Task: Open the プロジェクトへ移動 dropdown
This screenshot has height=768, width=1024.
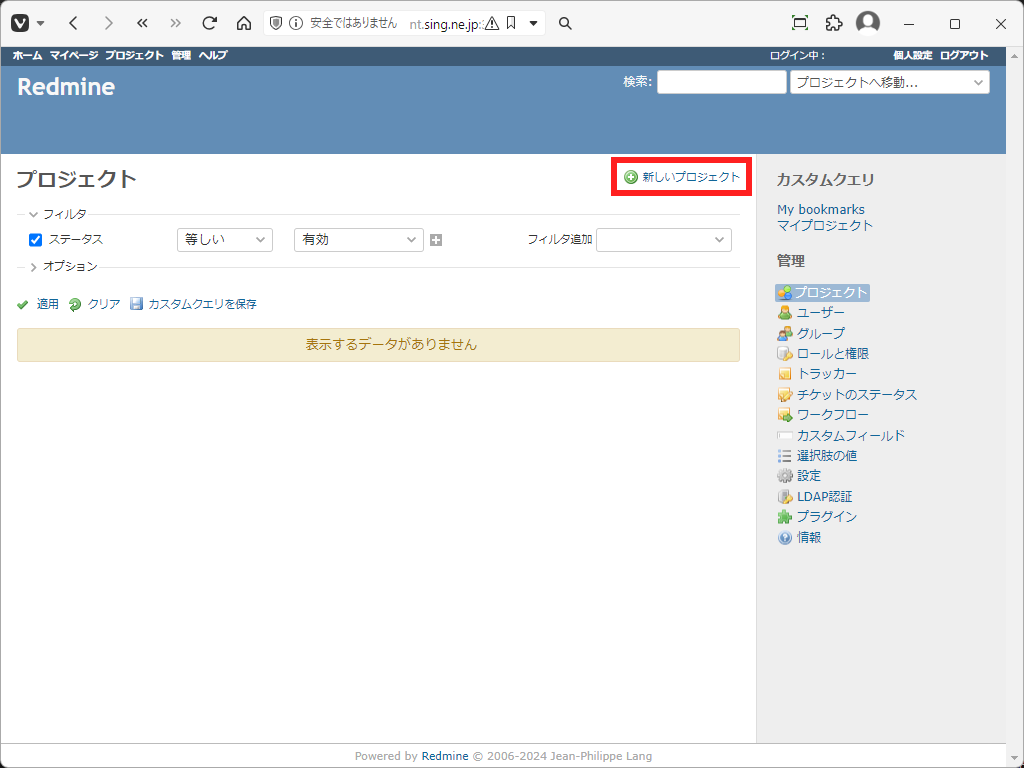Action: (889, 82)
